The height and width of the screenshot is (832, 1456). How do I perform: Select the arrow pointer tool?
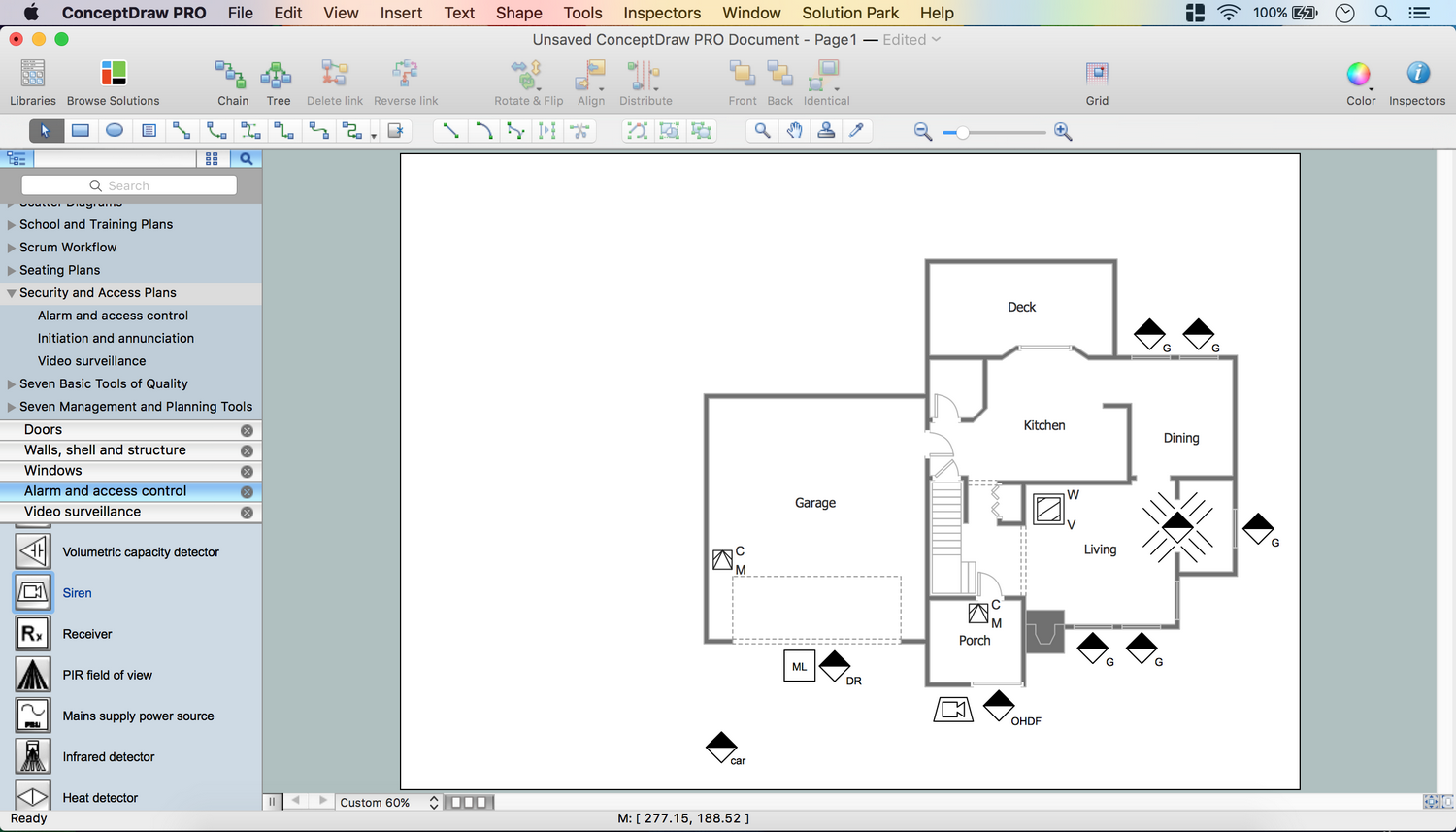pos(46,130)
